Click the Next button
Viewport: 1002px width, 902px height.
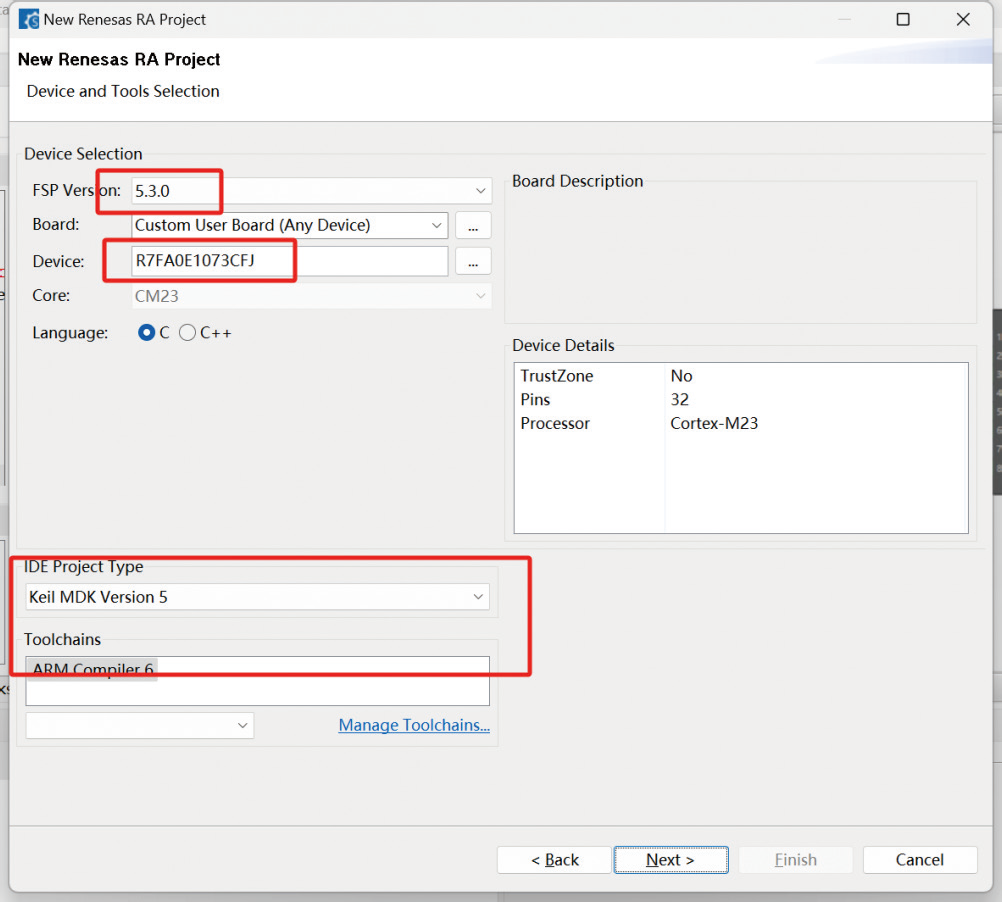pos(671,860)
